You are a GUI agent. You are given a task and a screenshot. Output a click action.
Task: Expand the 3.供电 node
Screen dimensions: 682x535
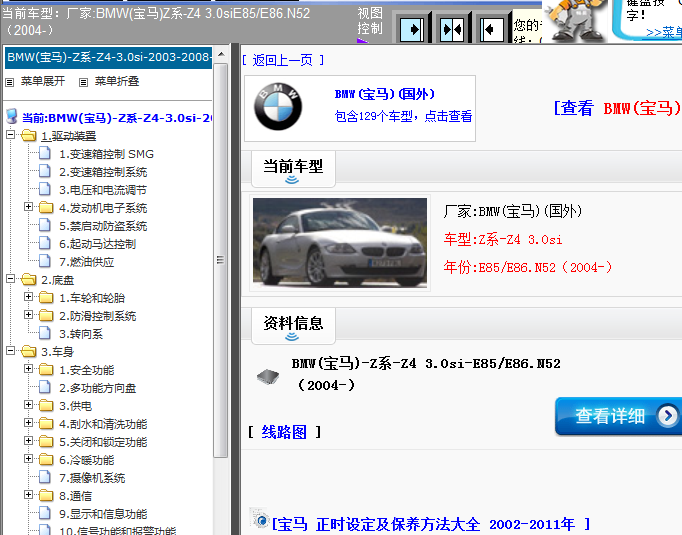28,405
